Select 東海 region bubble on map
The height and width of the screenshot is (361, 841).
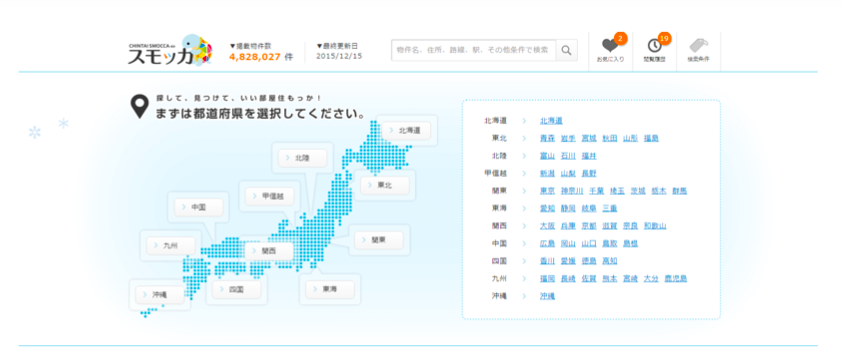pos(330,289)
